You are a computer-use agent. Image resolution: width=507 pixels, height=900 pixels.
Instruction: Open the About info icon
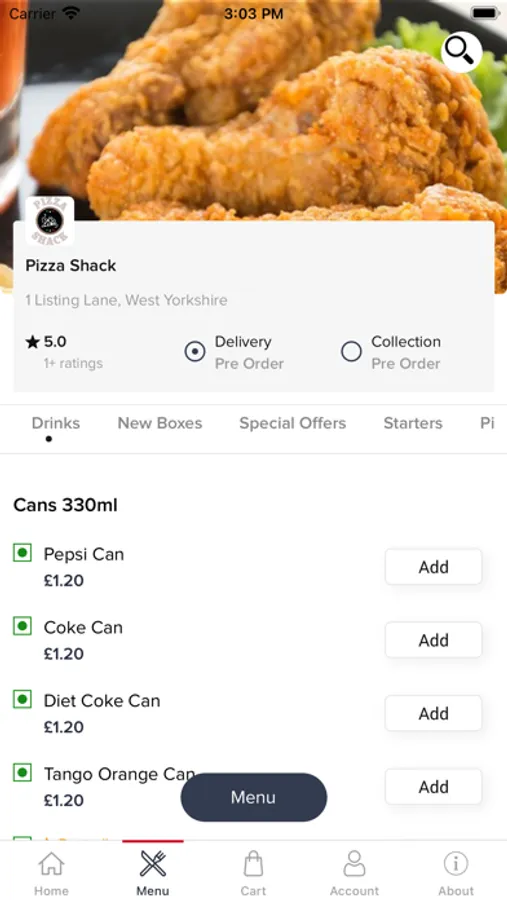[x=456, y=864]
